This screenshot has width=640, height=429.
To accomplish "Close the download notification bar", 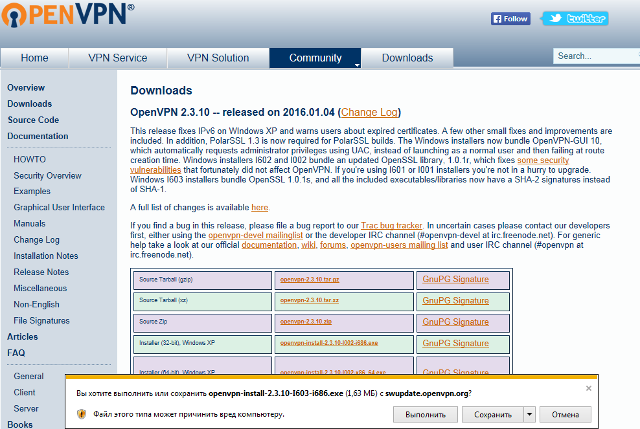I will (589, 388).
